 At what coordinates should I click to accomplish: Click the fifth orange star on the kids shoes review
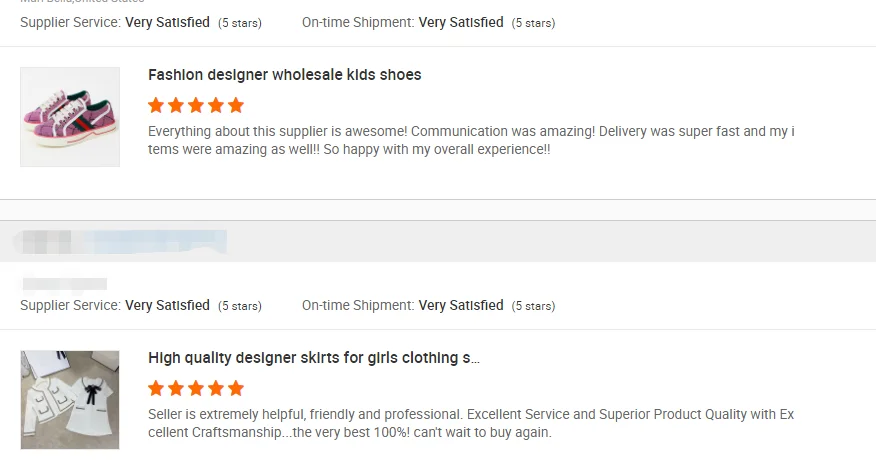[x=236, y=105]
